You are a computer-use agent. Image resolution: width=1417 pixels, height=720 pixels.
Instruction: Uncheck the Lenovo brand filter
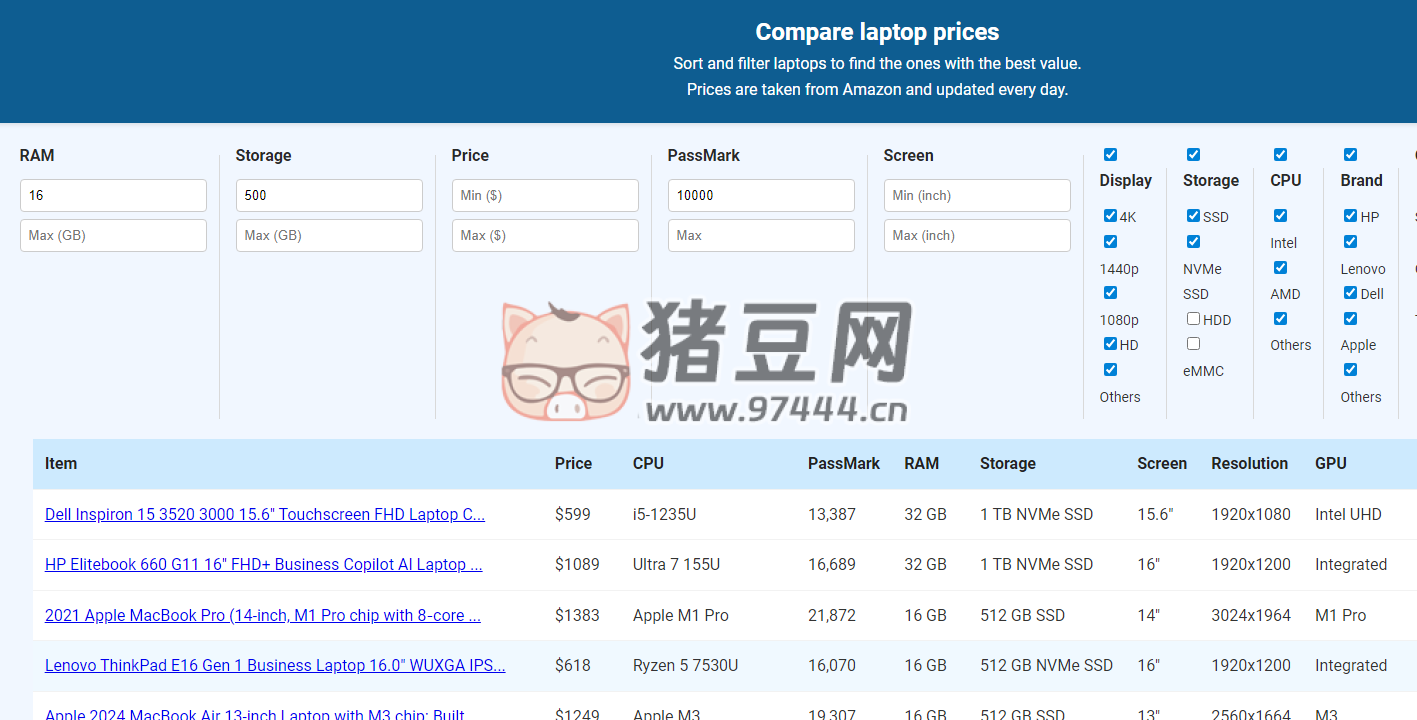click(x=1350, y=241)
